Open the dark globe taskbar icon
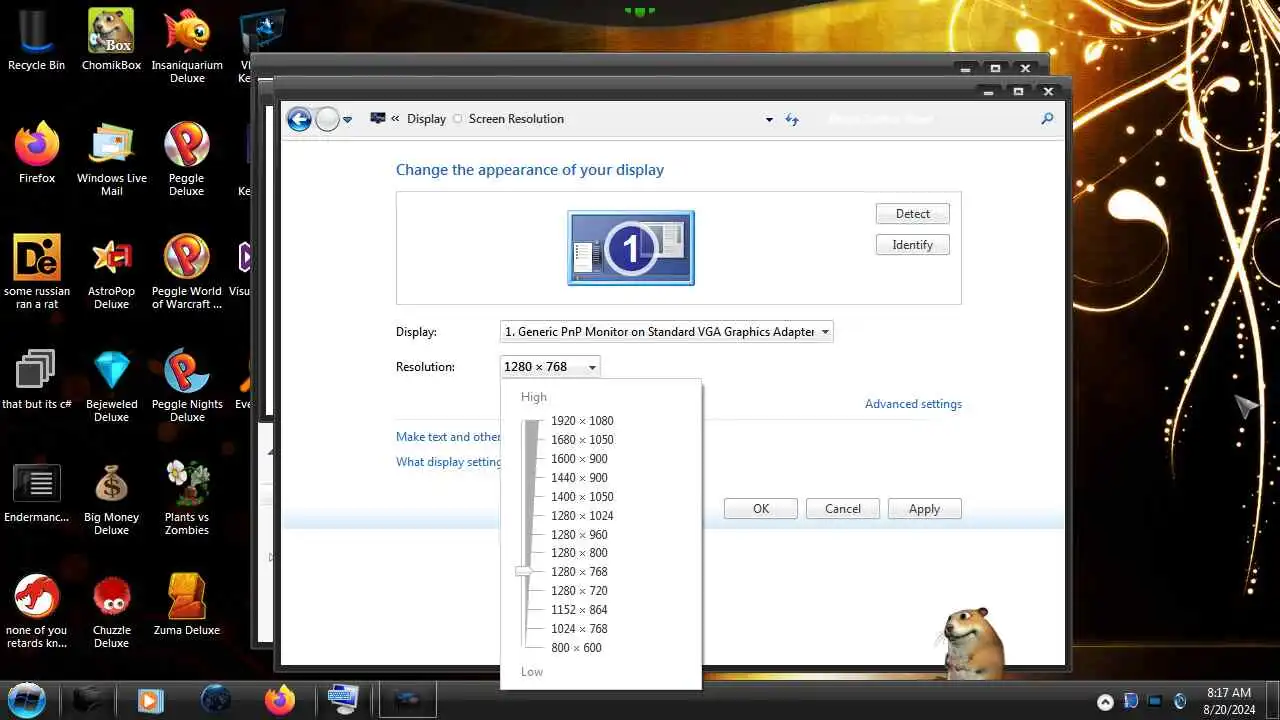 (216, 700)
